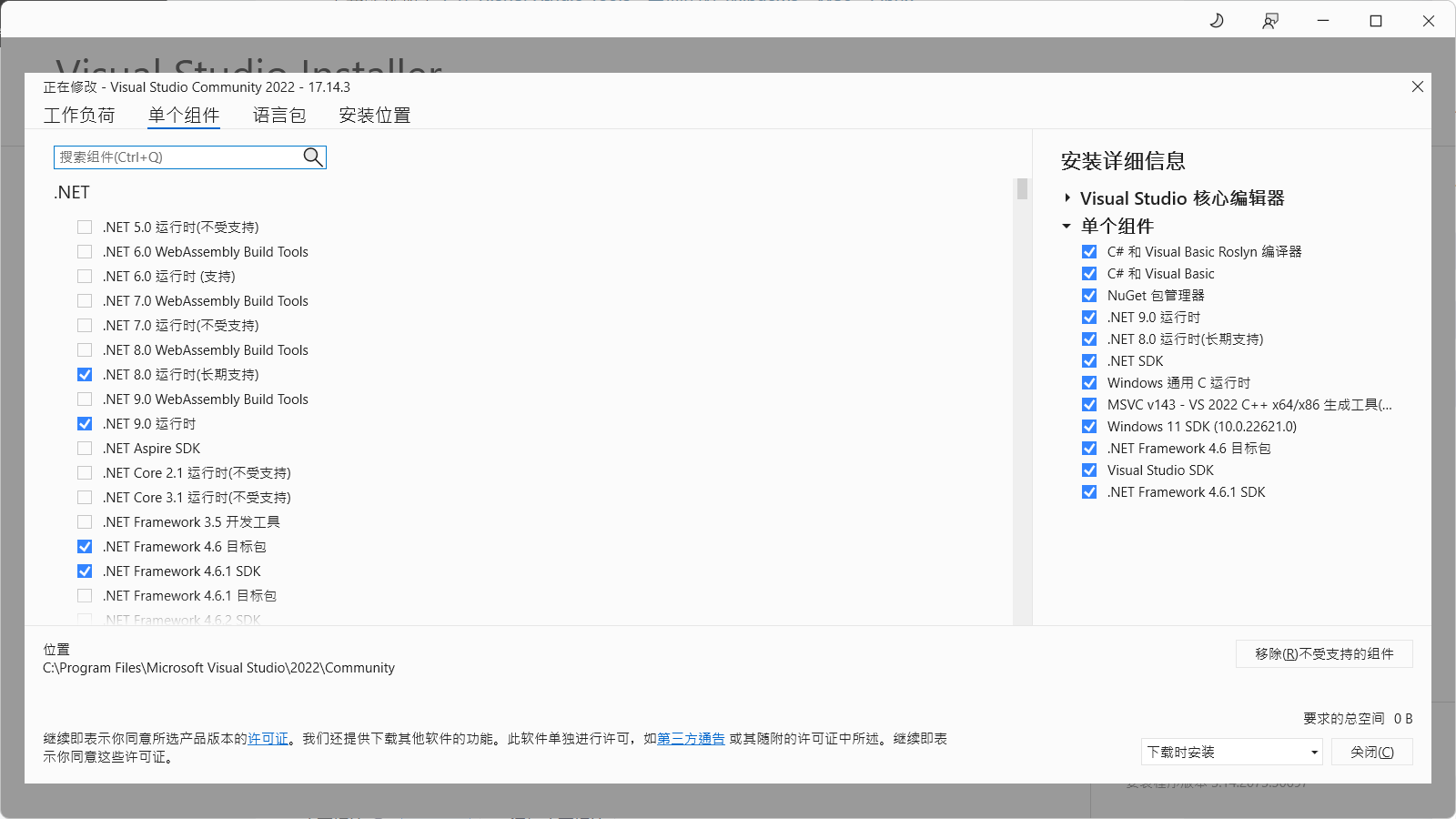Maximize the Visual Studio Installer window
This screenshot has width=1456, height=819.
[1376, 21]
